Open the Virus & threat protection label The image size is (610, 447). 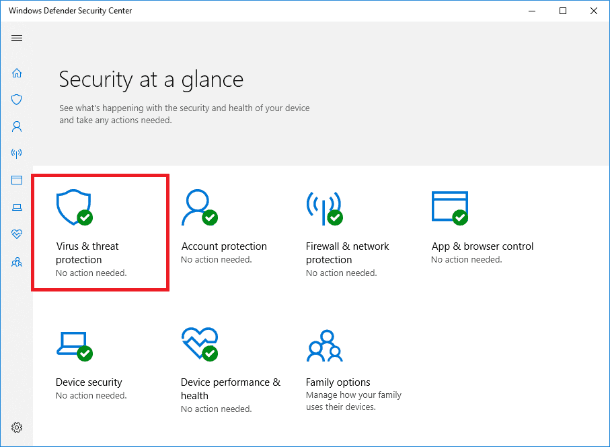pos(87,253)
